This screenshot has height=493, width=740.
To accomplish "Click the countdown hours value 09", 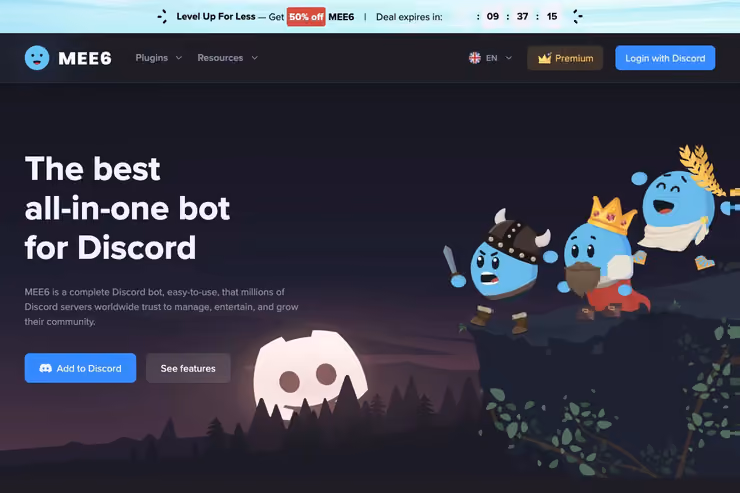I will 493,17.
